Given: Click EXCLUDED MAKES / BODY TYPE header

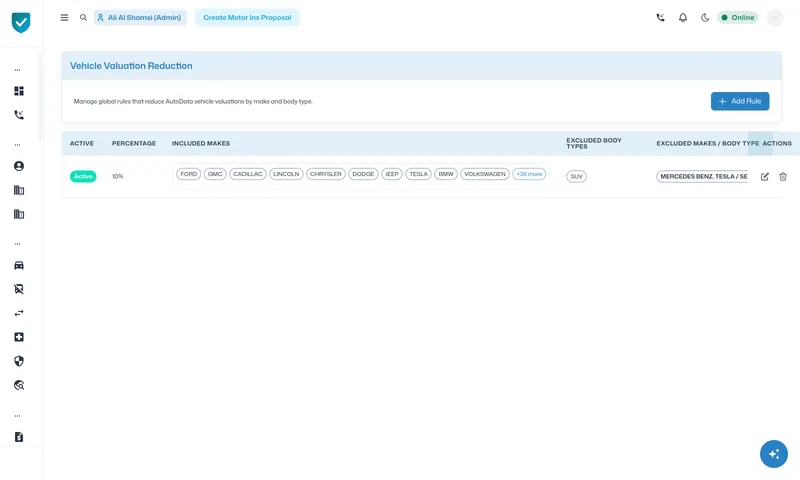Looking at the screenshot, I should (707, 143).
